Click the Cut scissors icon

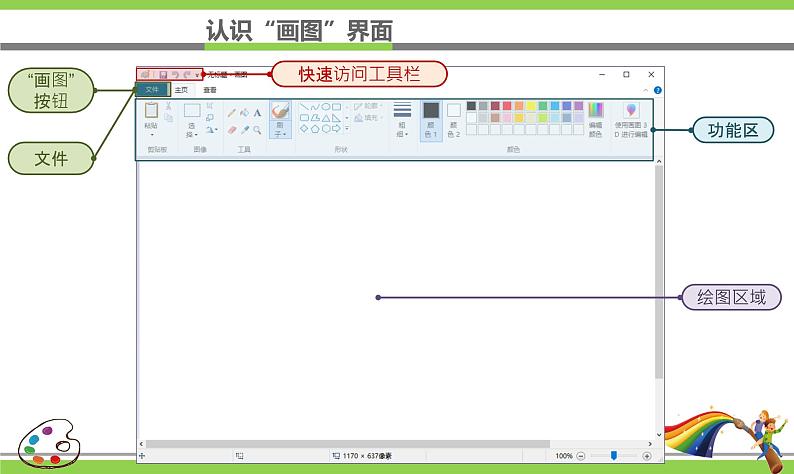(168, 106)
